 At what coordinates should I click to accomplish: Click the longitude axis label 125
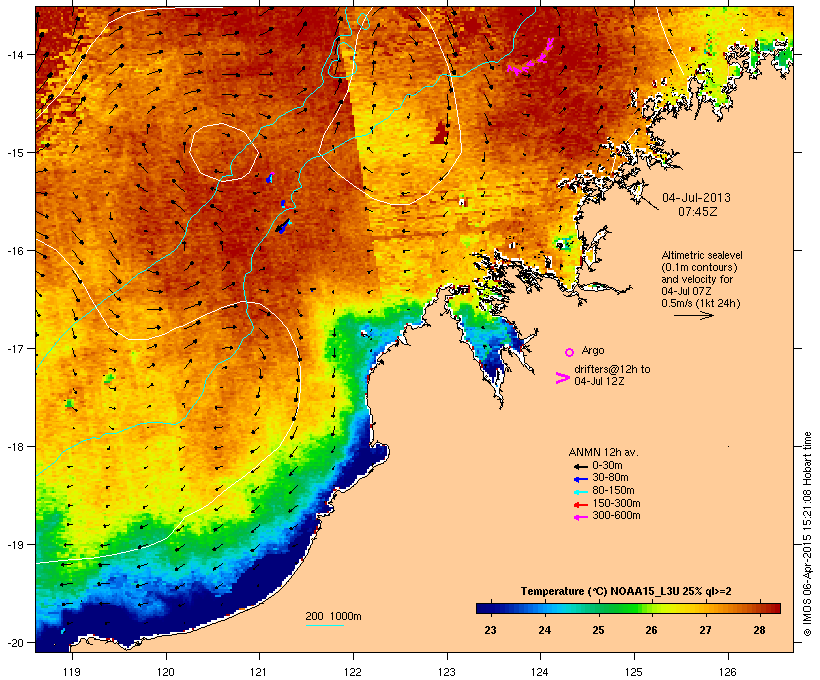click(634, 672)
